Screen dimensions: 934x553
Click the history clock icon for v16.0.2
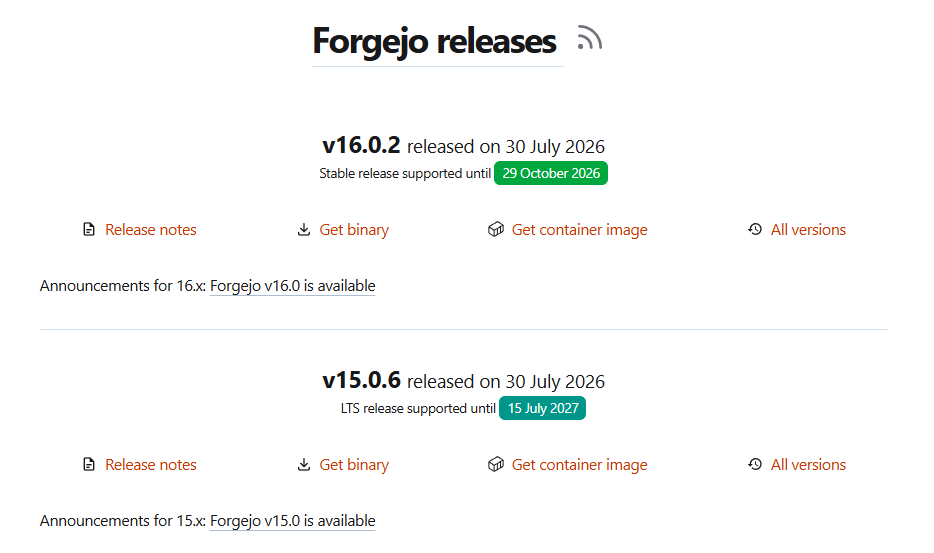755,229
